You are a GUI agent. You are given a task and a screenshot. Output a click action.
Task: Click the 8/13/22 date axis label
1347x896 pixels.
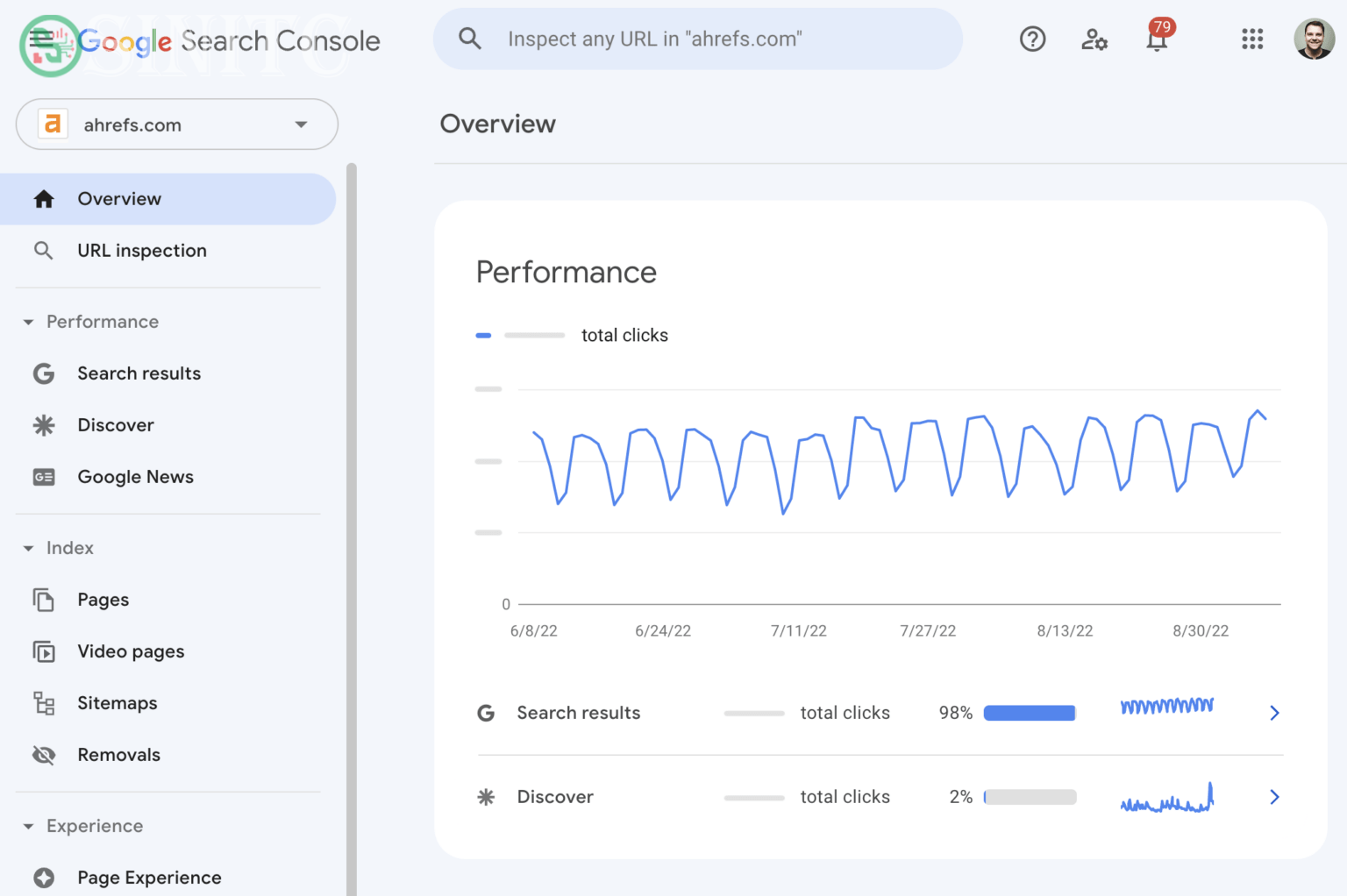coord(1065,630)
